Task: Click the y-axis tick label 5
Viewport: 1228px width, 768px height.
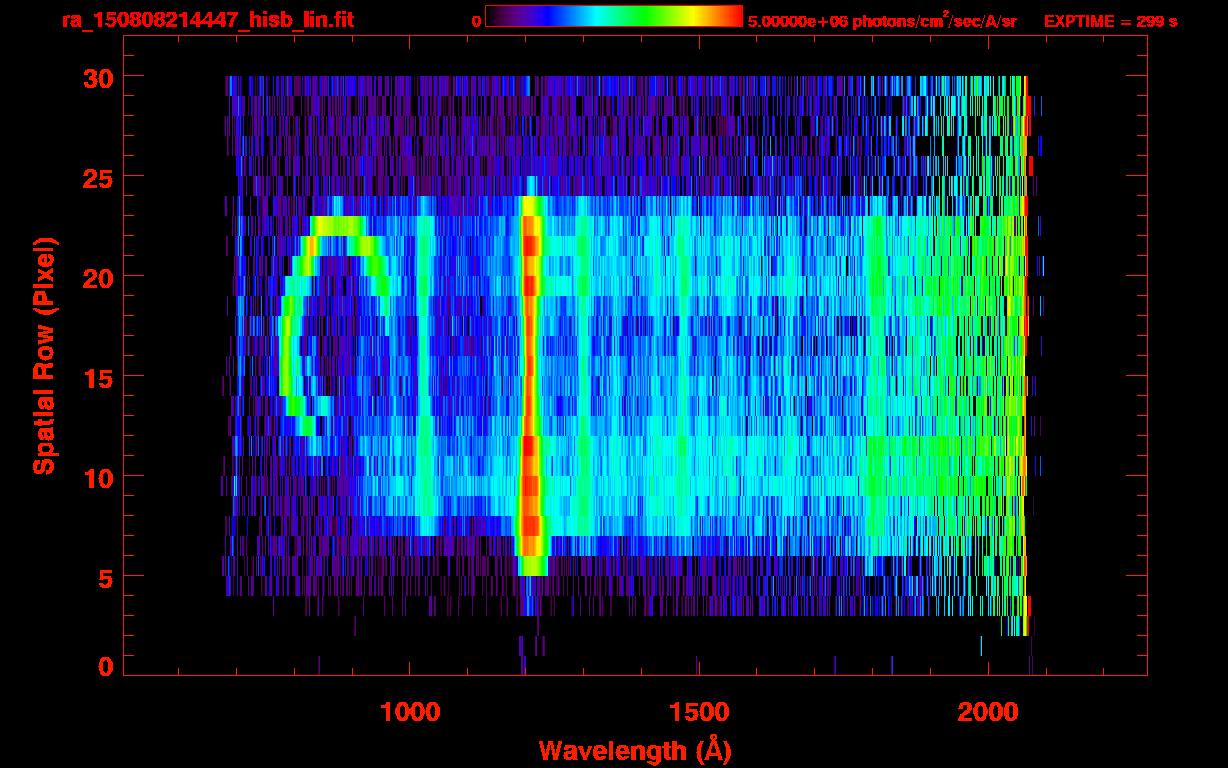Action: [x=105, y=577]
